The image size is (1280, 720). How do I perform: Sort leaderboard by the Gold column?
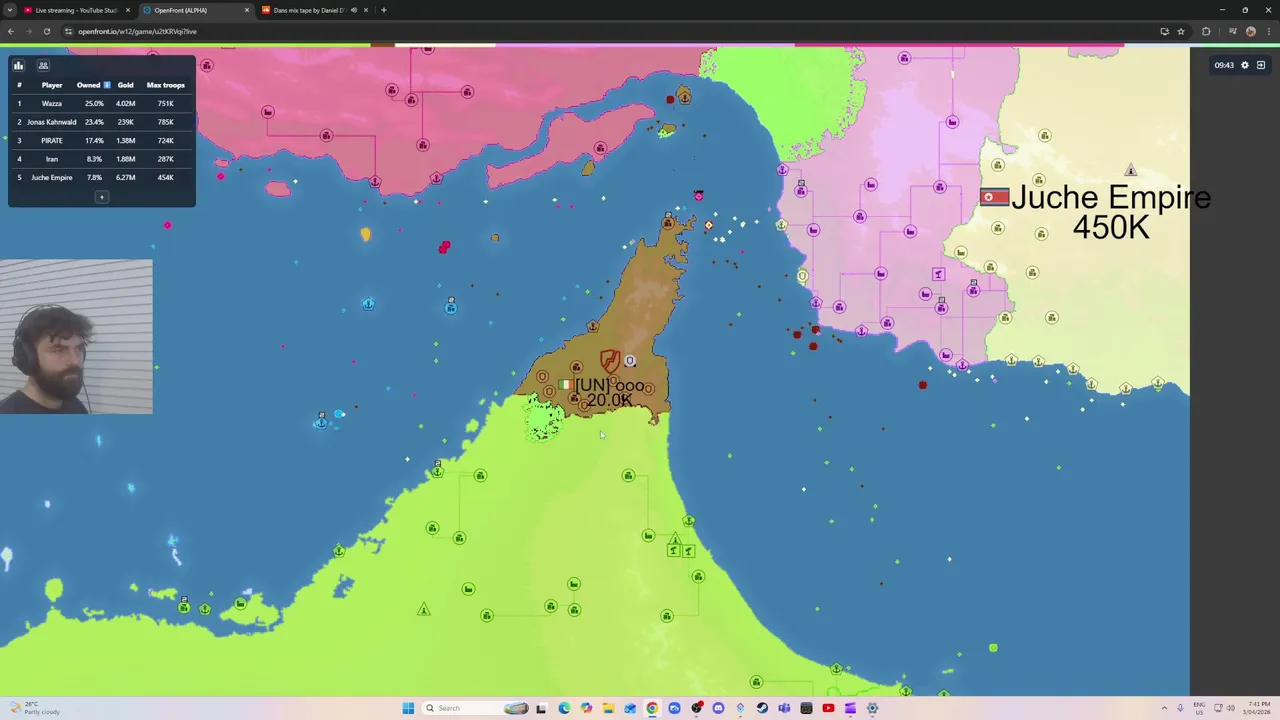[125, 85]
